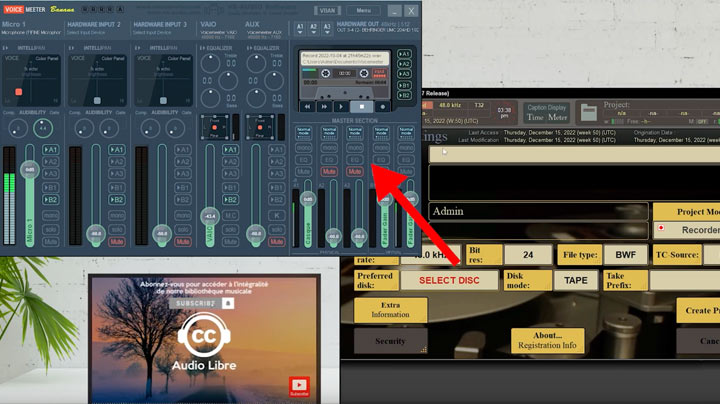Adjust the Micro 1 Gate knob
This screenshot has height=404, width=720.
[x=43, y=128]
